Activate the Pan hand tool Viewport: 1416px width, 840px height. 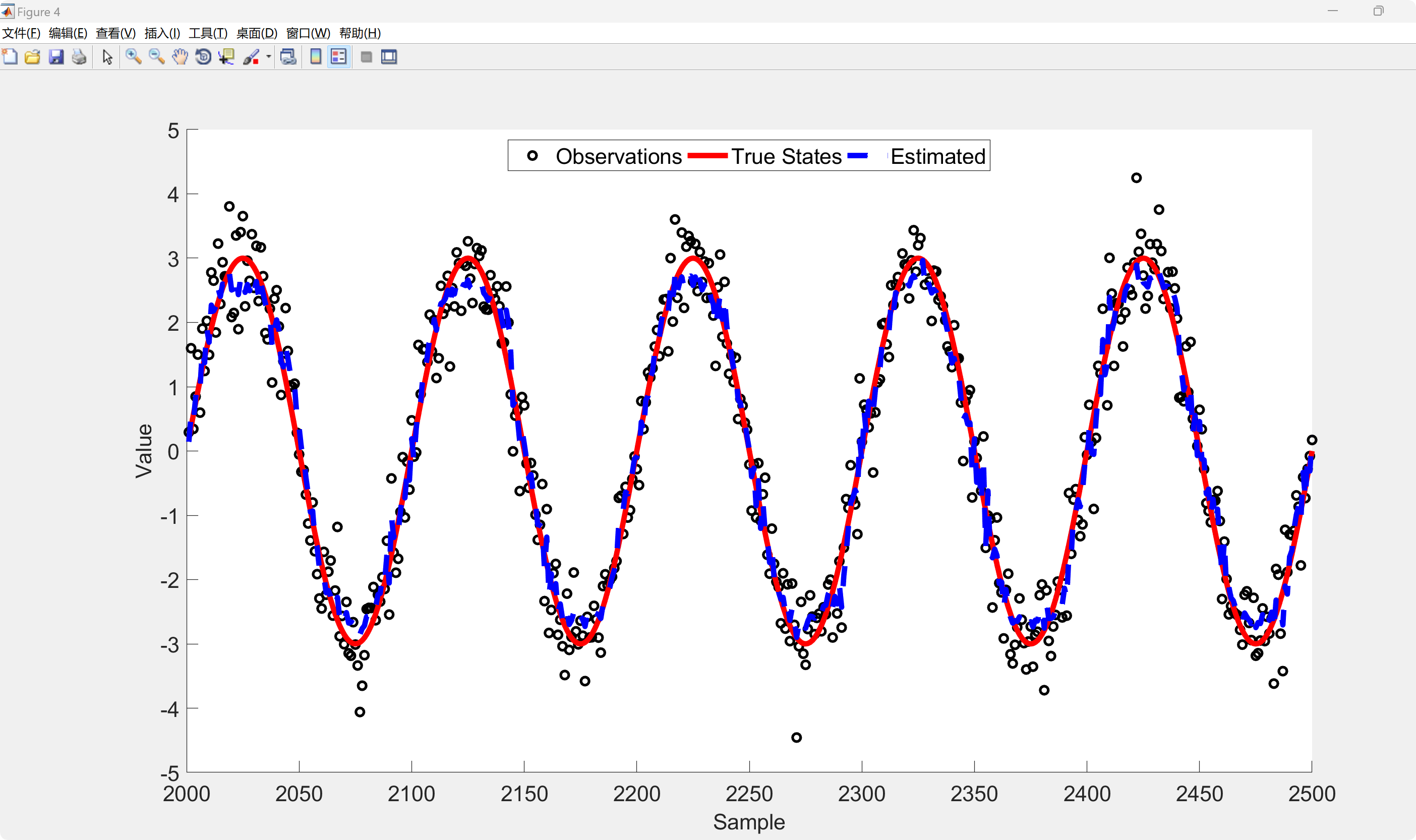(x=180, y=56)
